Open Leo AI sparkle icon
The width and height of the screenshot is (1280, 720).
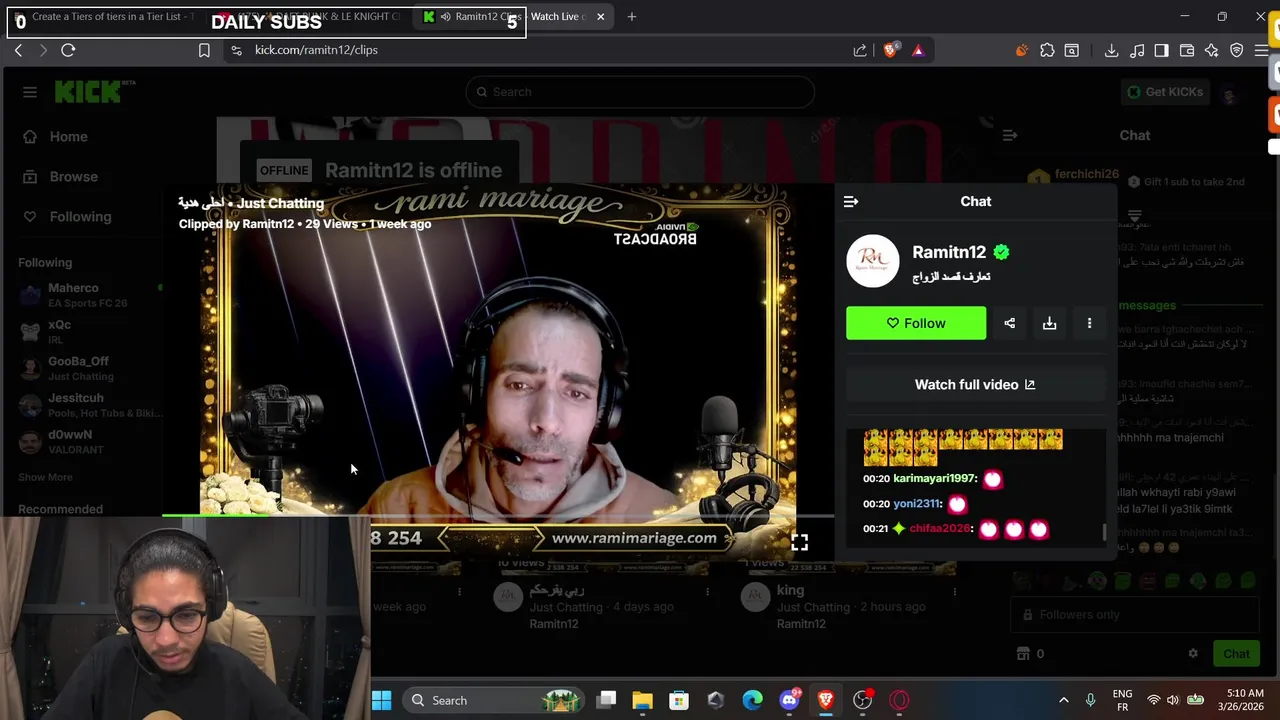pos(1211,50)
